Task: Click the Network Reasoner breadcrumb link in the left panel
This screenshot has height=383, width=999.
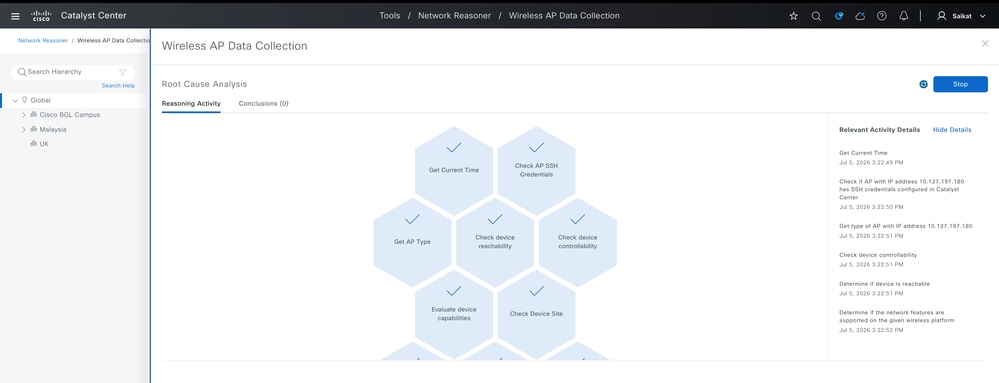Action: point(43,40)
